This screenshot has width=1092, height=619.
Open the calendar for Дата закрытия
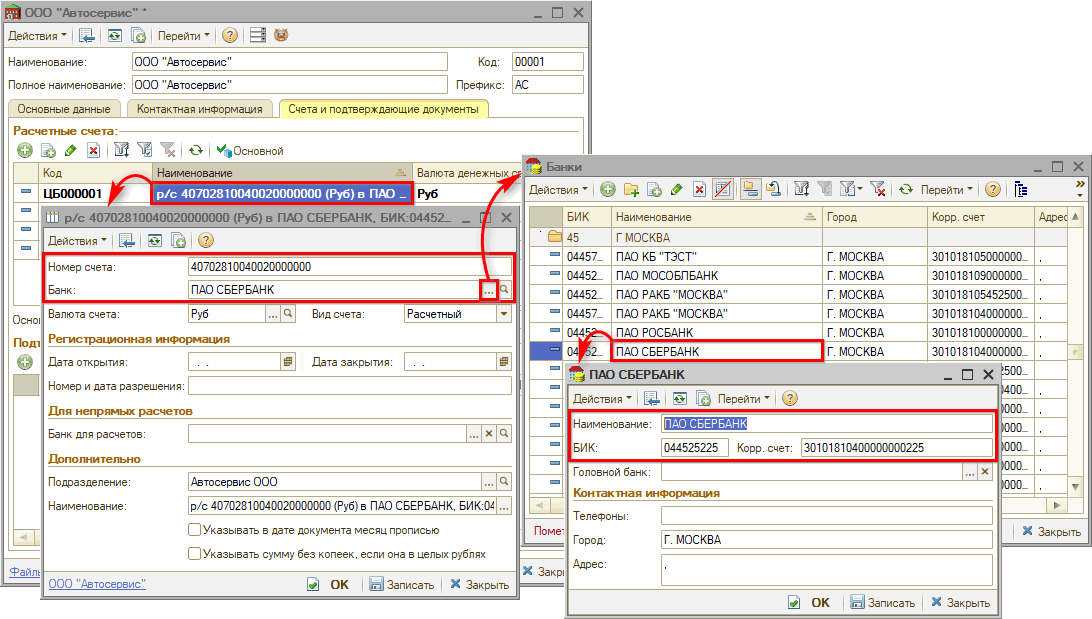click(x=504, y=361)
